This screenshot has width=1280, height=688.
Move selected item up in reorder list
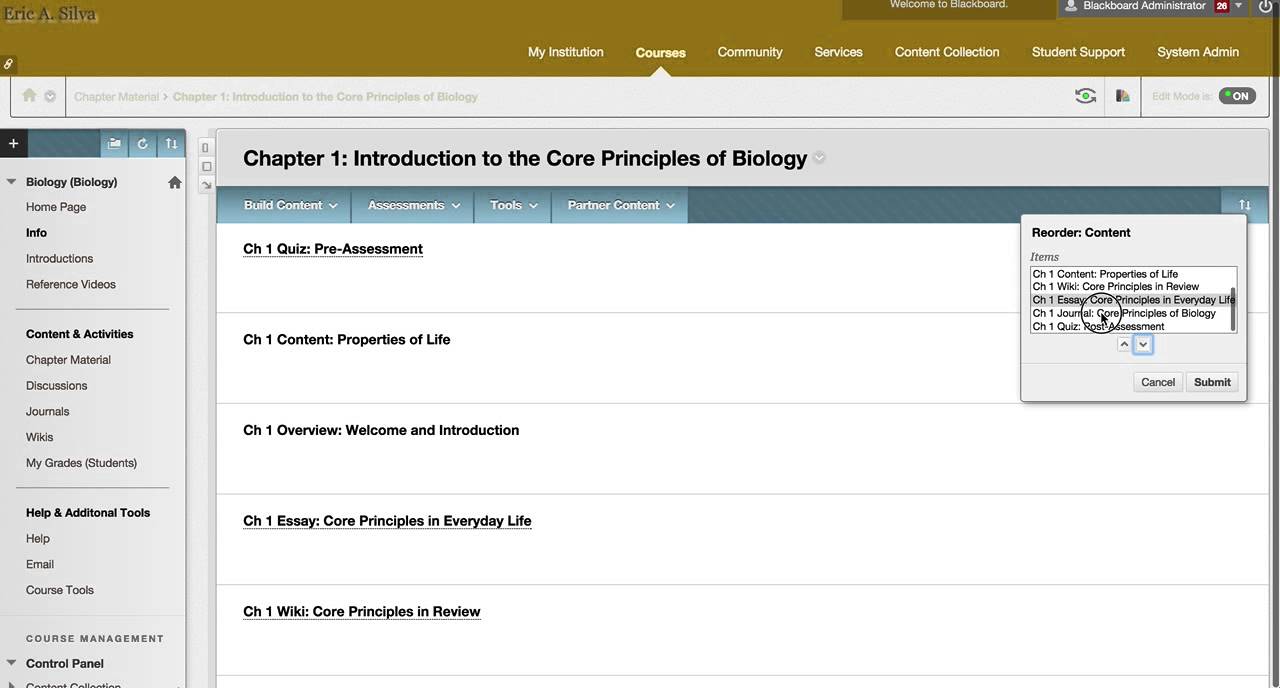pyautogui.click(x=1124, y=344)
